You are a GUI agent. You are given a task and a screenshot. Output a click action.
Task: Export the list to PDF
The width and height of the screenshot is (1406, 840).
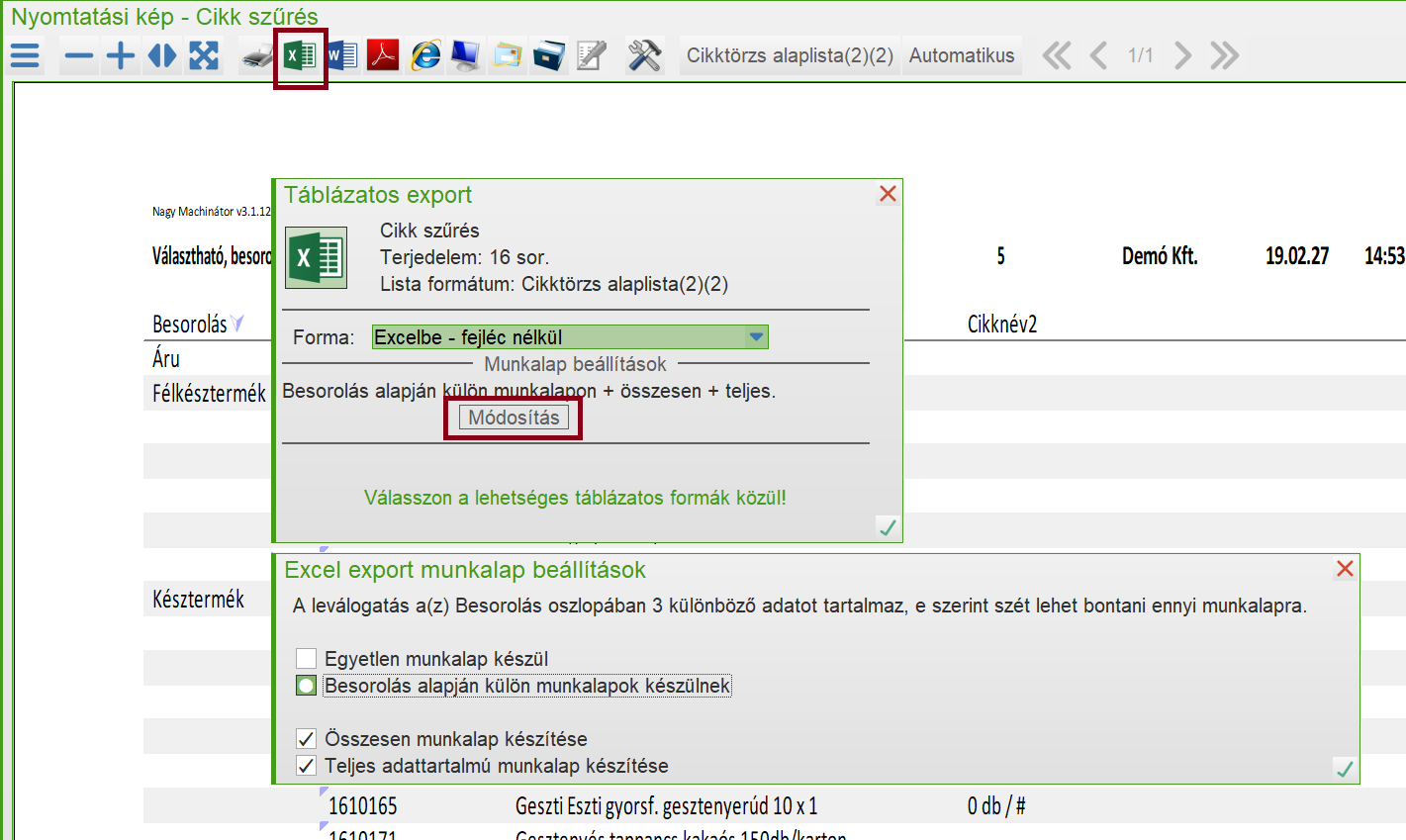(x=383, y=55)
